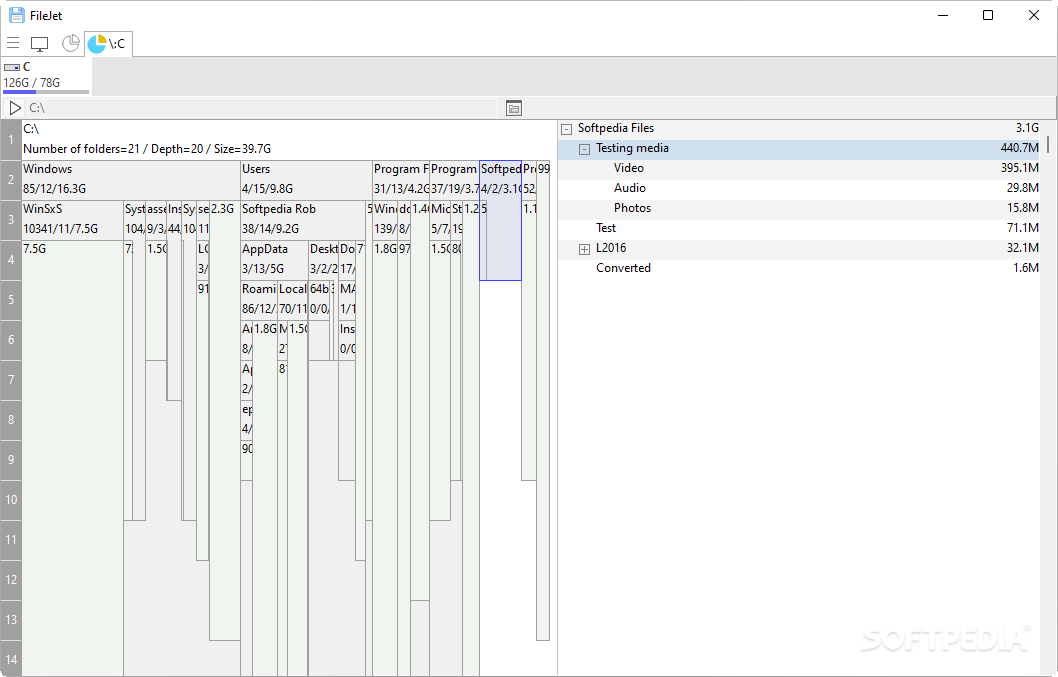1058x677 pixels.
Task: Select the Converted tree item
Action: coord(623,268)
